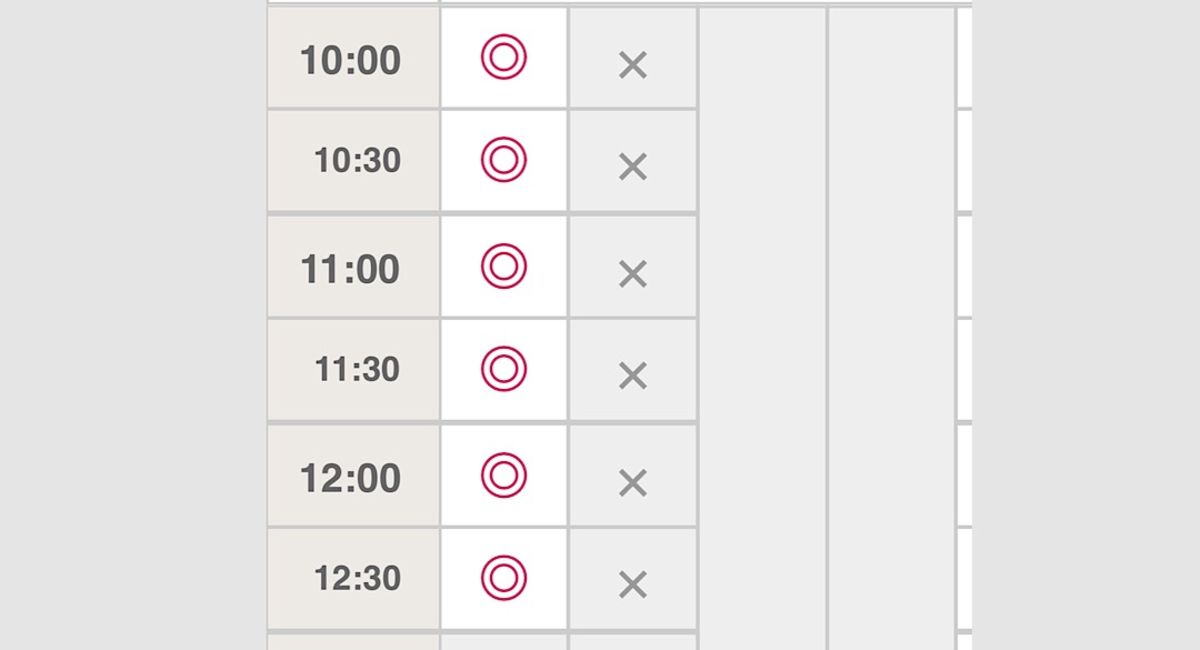This screenshot has width=1200, height=650.
Task: Click the 11:00 time label
Action: coord(350,269)
